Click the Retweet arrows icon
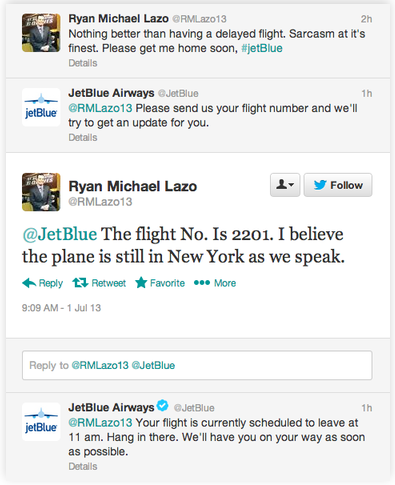The height and width of the screenshot is (485, 395). [x=80, y=283]
